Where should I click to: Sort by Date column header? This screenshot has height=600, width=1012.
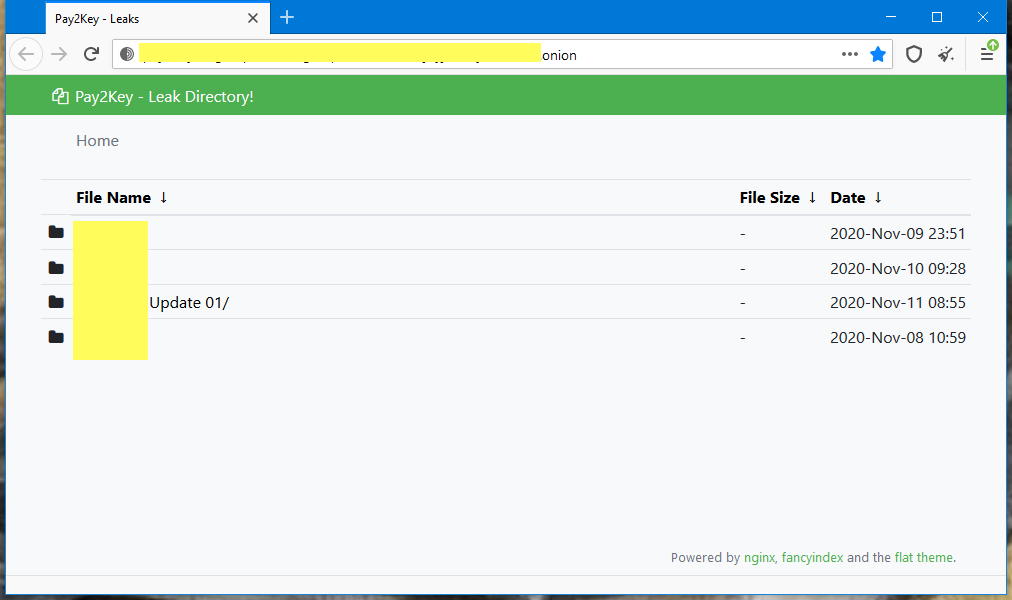(x=848, y=197)
